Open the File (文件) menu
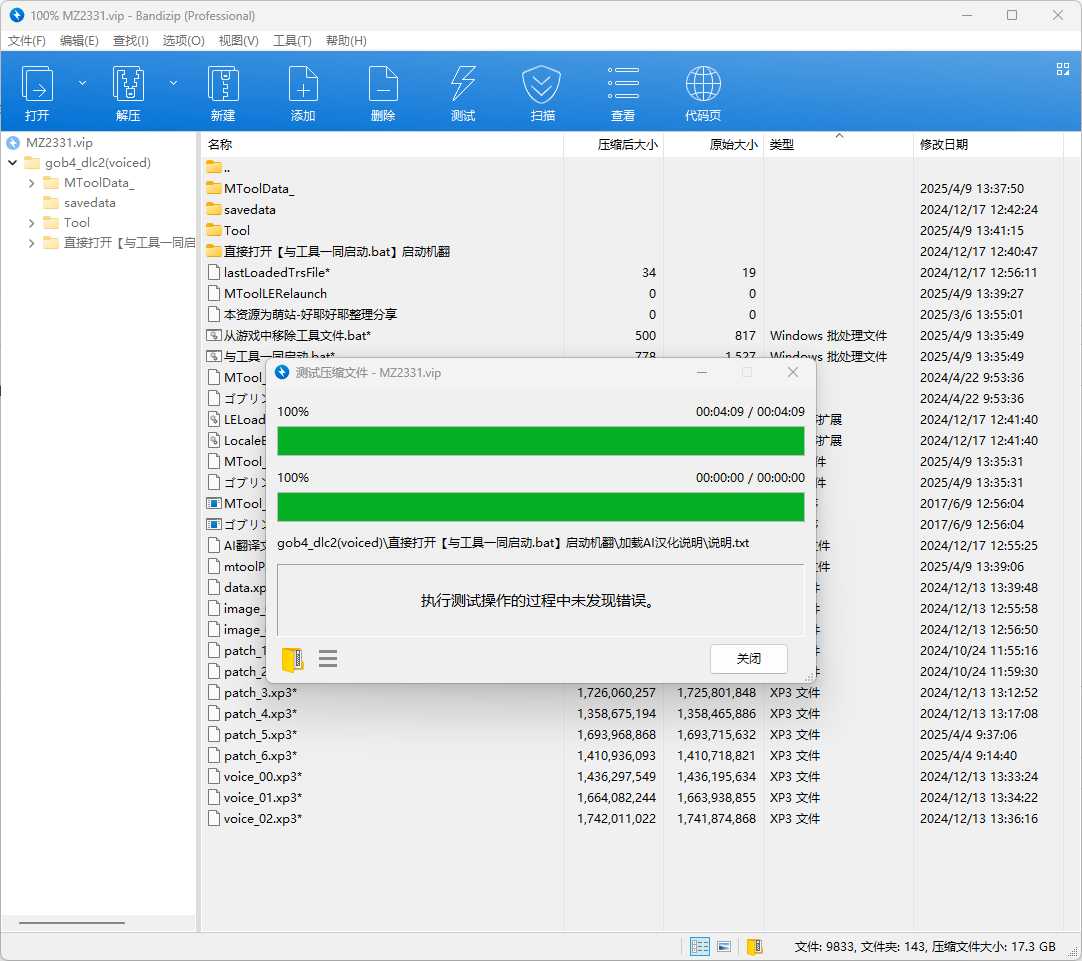1082x961 pixels. click(27, 41)
